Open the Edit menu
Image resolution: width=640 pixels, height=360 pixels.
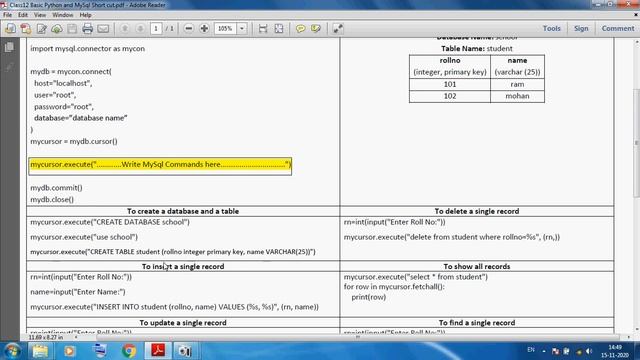pos(23,15)
